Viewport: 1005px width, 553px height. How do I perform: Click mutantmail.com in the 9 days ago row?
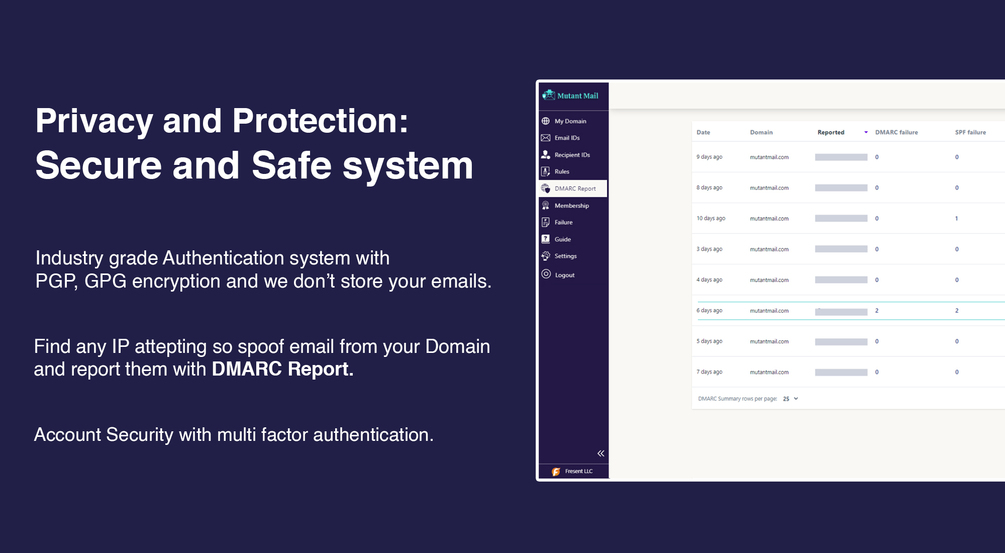[x=769, y=157]
